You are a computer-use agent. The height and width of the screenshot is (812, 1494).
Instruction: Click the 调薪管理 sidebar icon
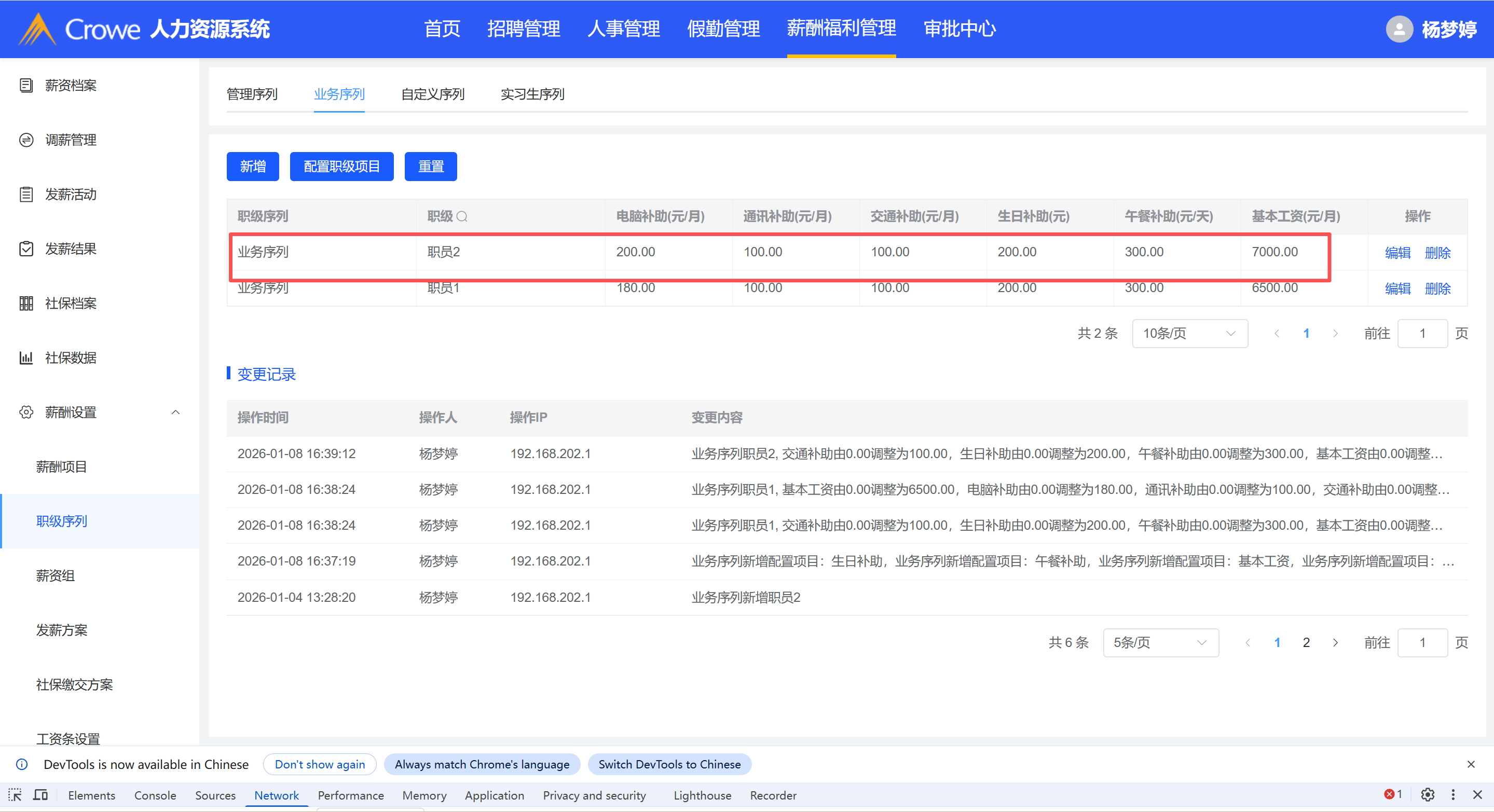pos(26,140)
